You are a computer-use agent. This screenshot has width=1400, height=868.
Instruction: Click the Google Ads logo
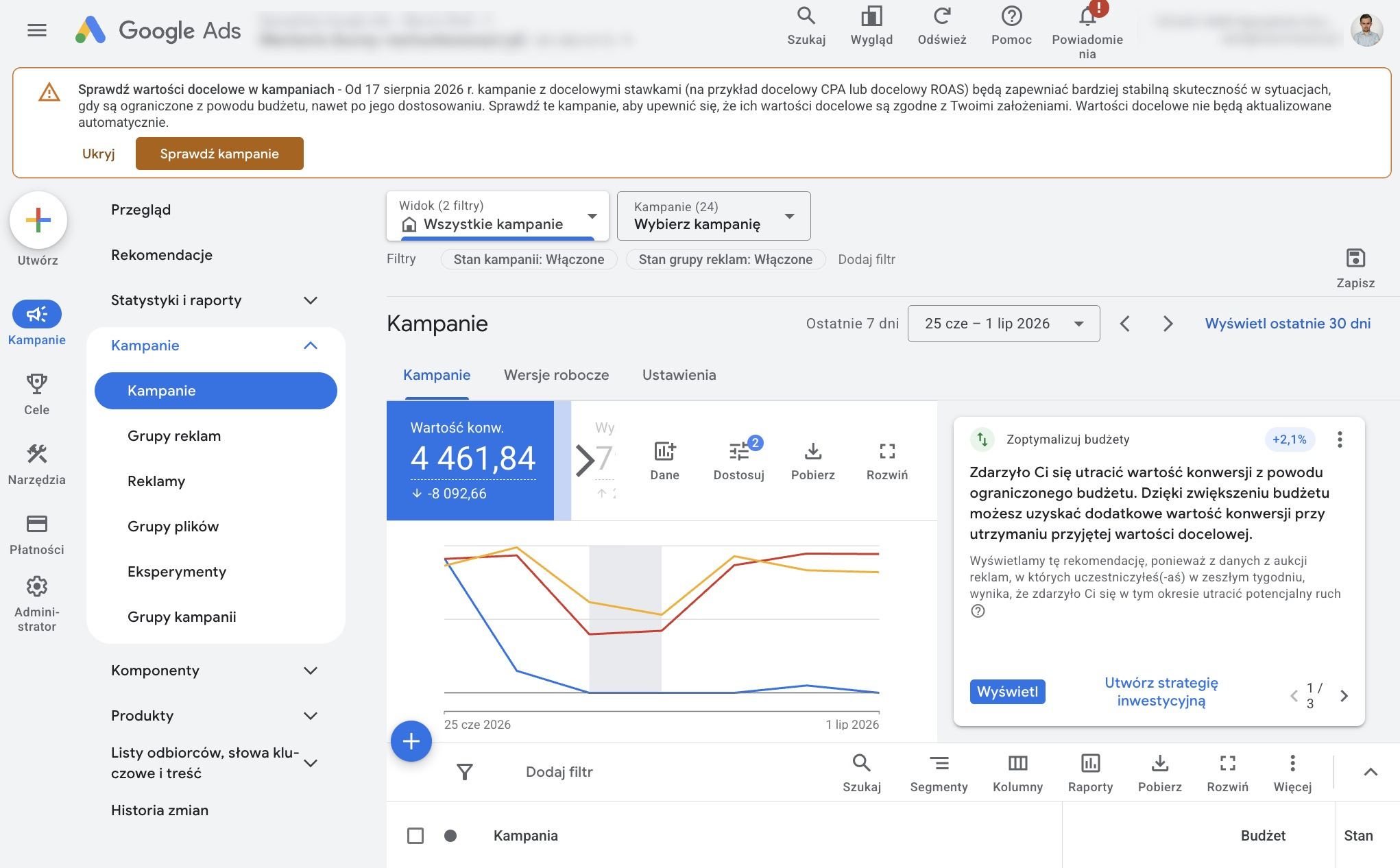[158, 30]
